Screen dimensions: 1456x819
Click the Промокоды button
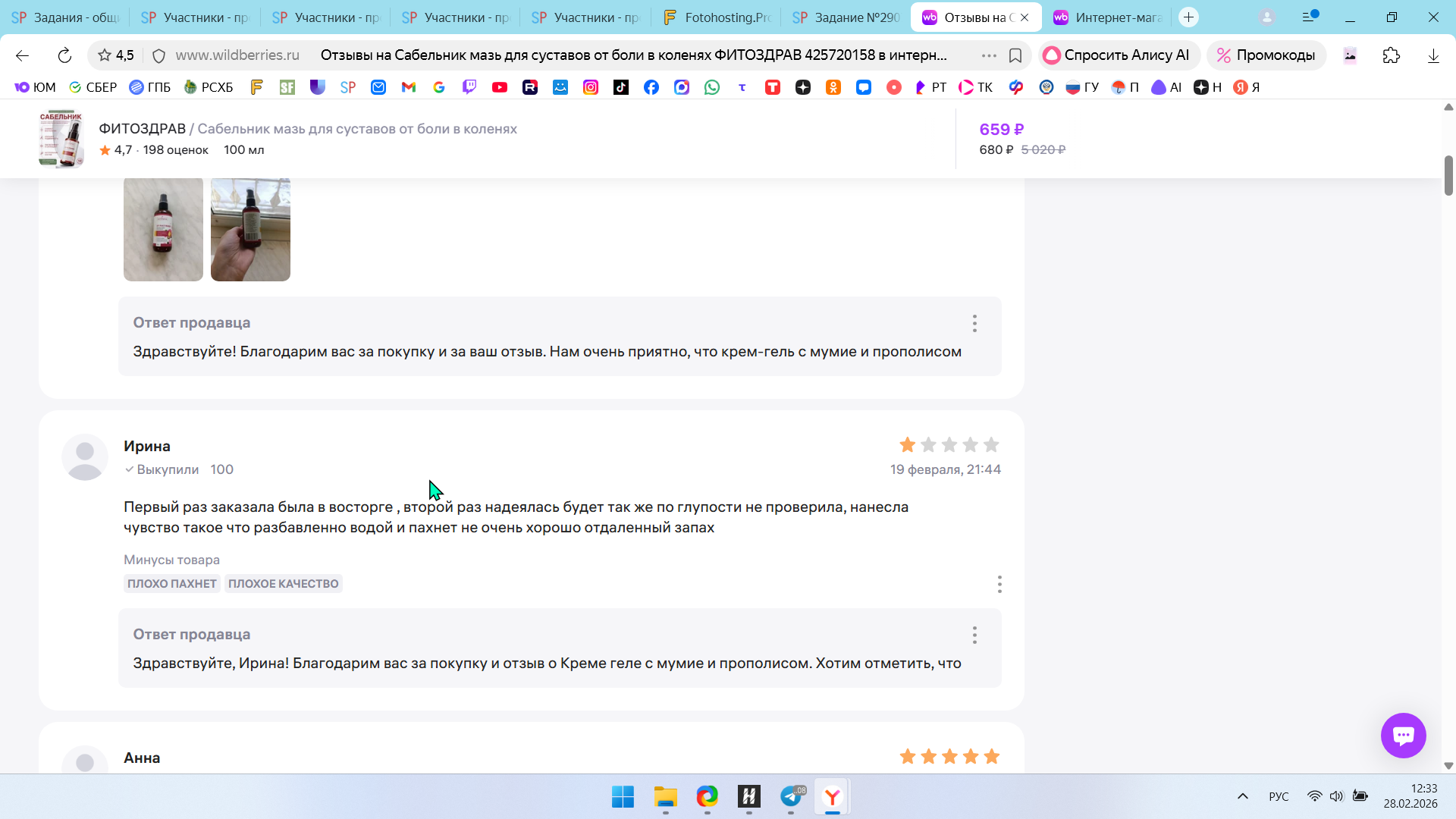tap(1266, 55)
